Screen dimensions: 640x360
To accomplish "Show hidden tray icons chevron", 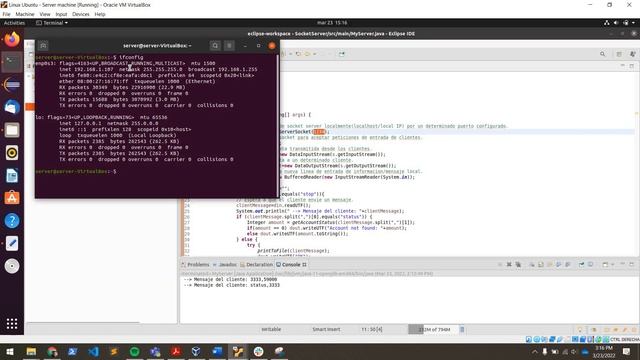I will [534, 351].
